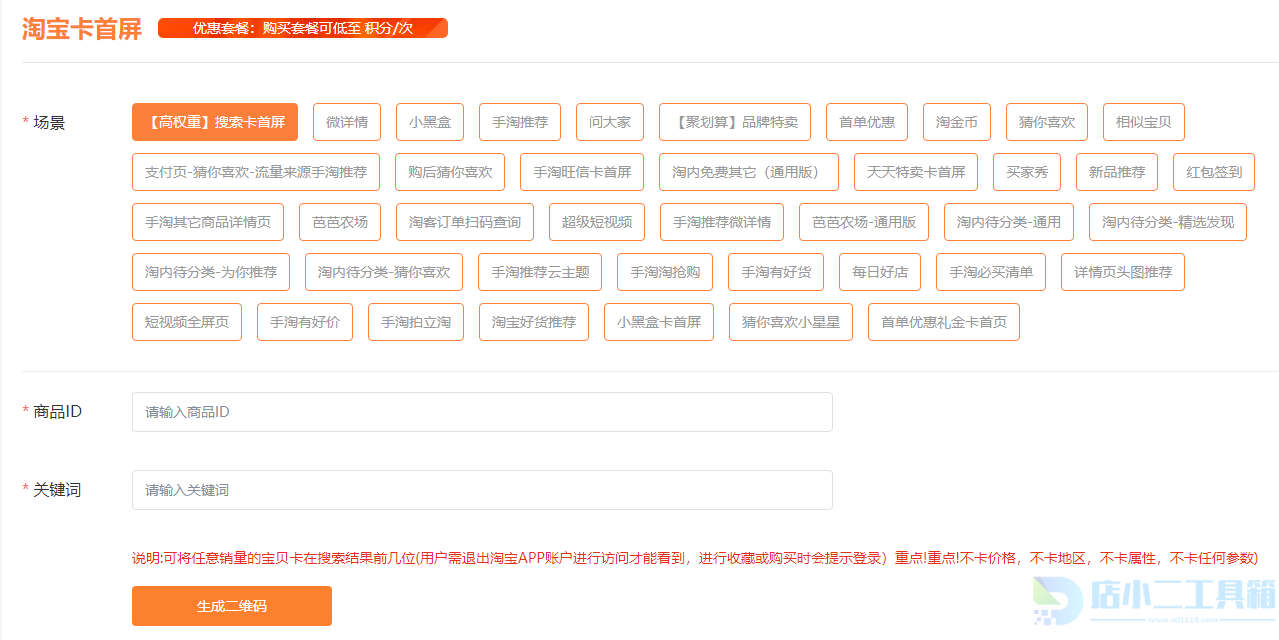This screenshot has width=1279, height=640.
Task: Select the 短视频全屏页 scene
Action: pos(187,322)
